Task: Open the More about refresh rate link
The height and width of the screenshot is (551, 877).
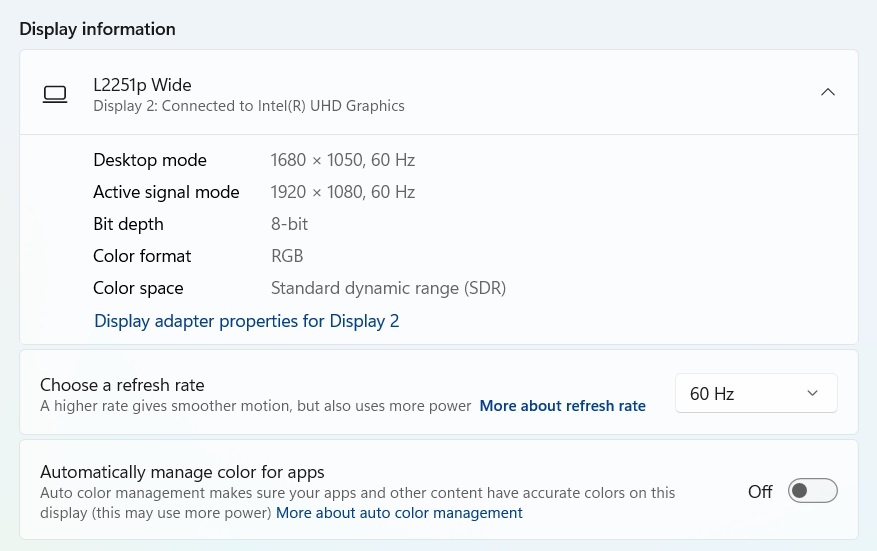Action: tap(562, 406)
